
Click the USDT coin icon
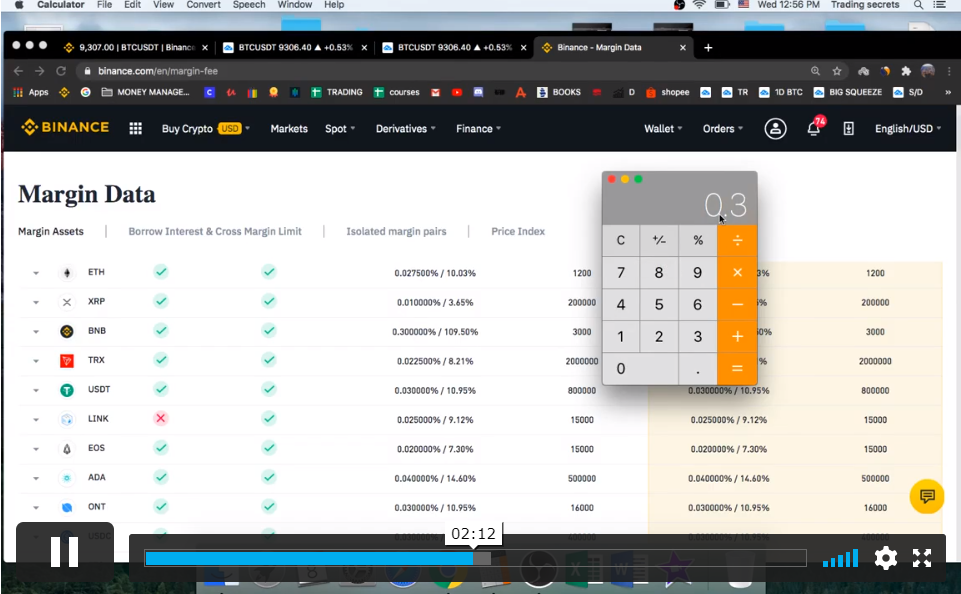pos(67,390)
